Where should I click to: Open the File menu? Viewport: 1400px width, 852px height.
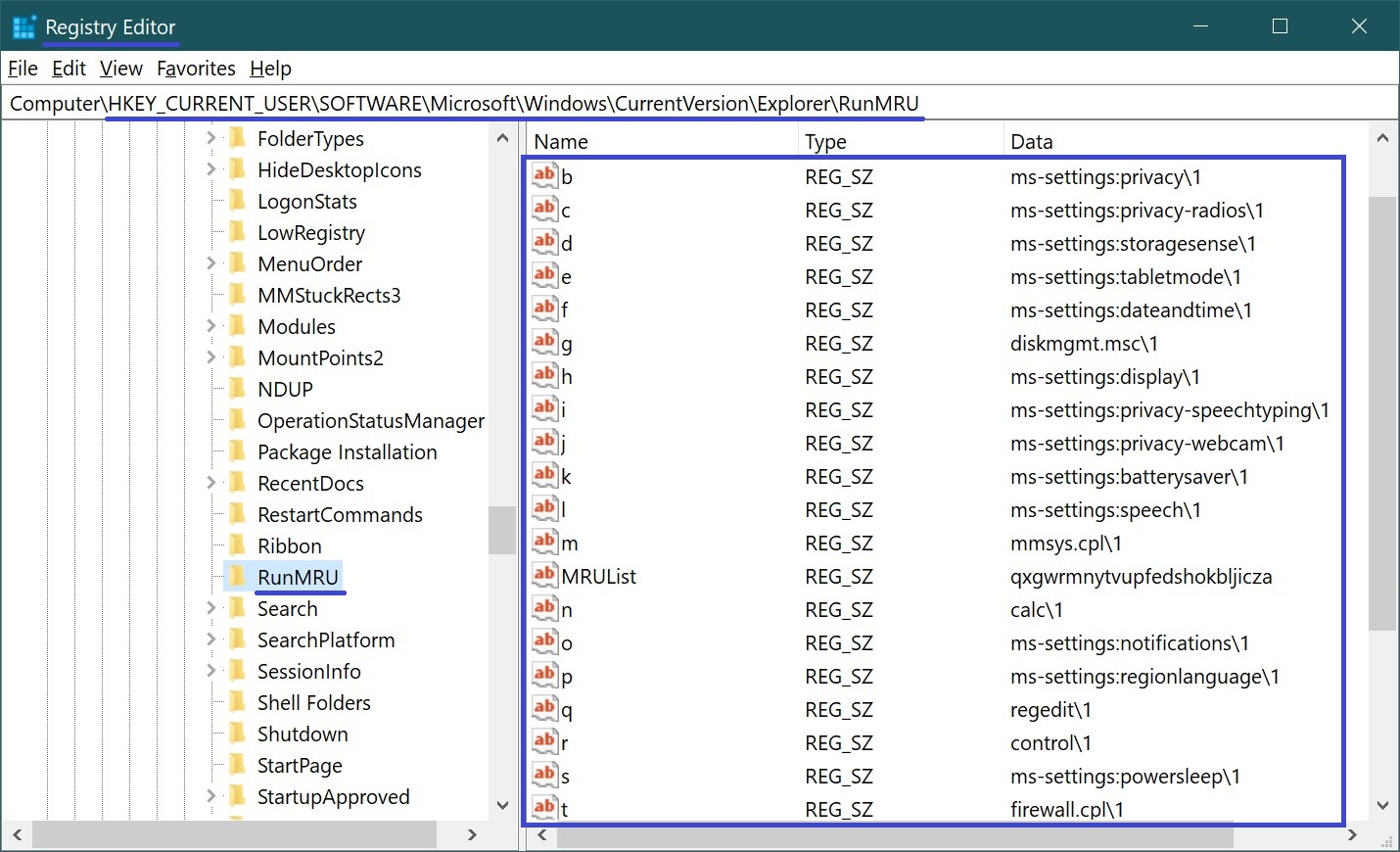pyautogui.click(x=23, y=68)
